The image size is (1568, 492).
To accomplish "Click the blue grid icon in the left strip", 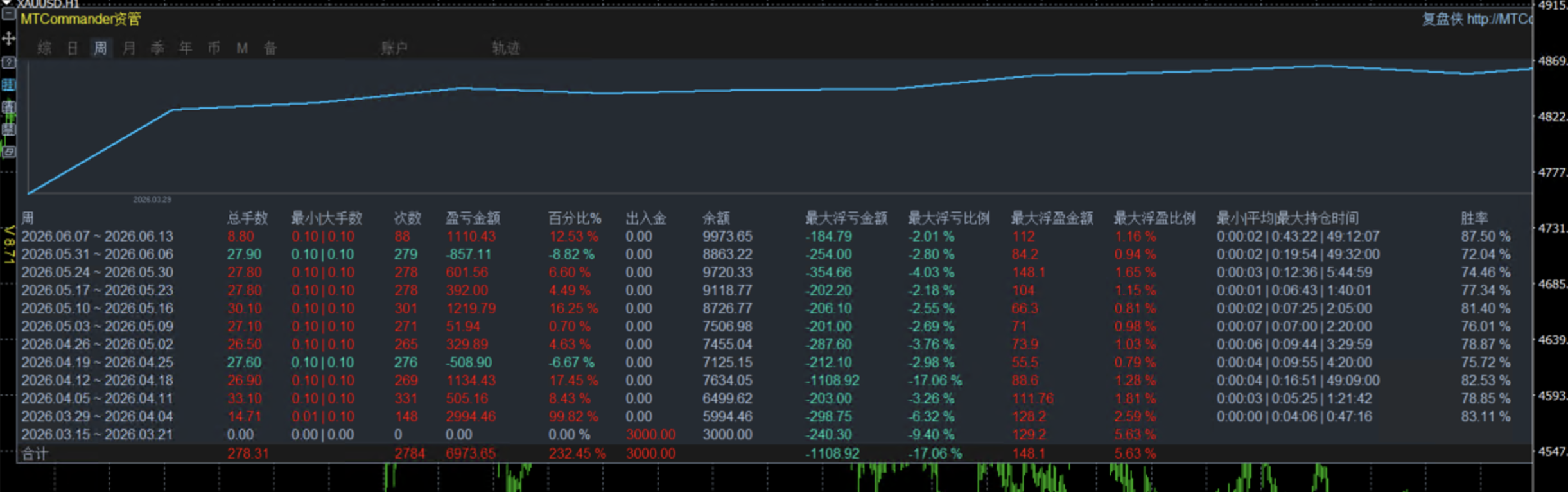I will point(9,85).
